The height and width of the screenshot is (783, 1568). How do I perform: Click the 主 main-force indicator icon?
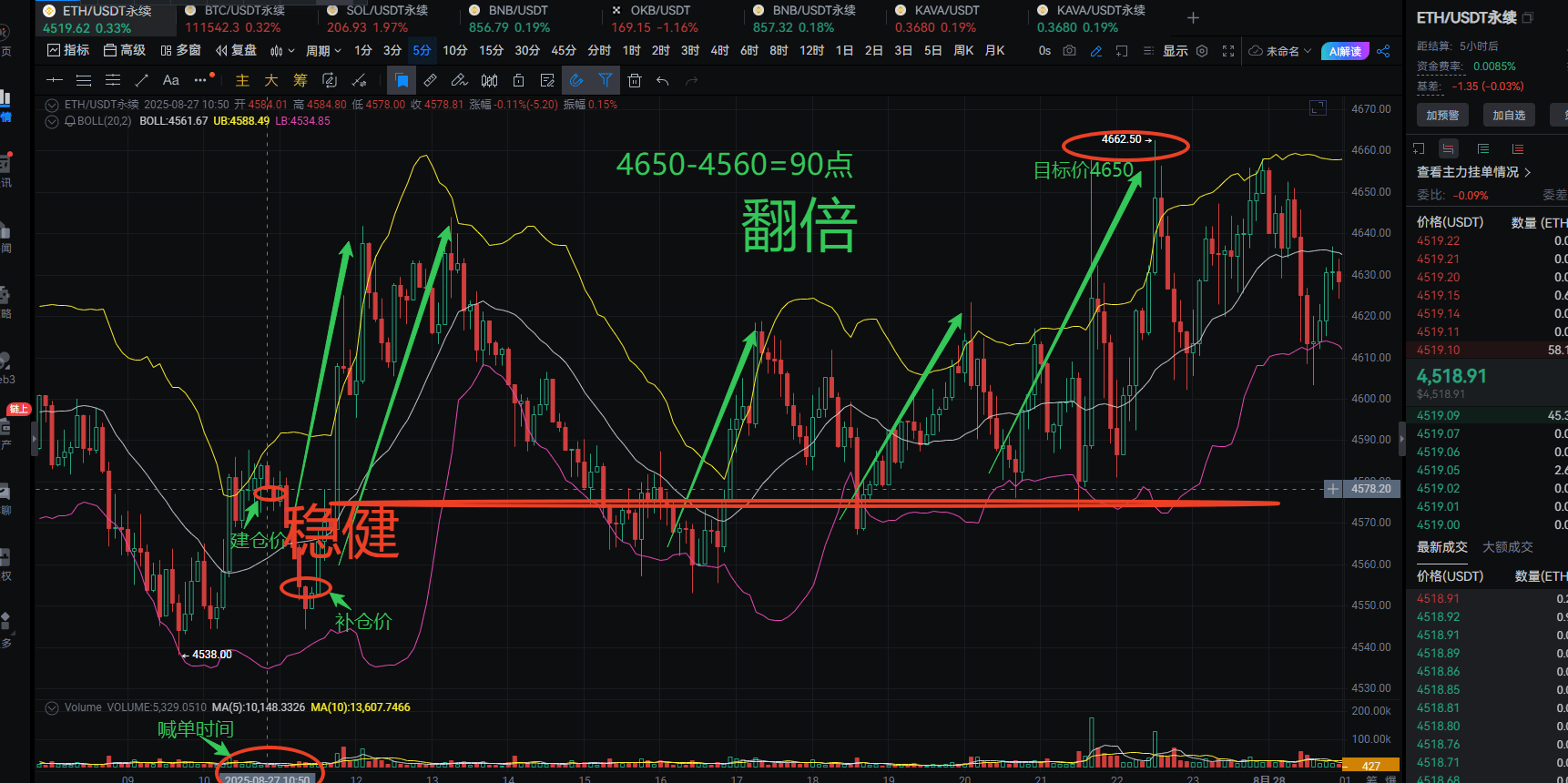[x=242, y=80]
